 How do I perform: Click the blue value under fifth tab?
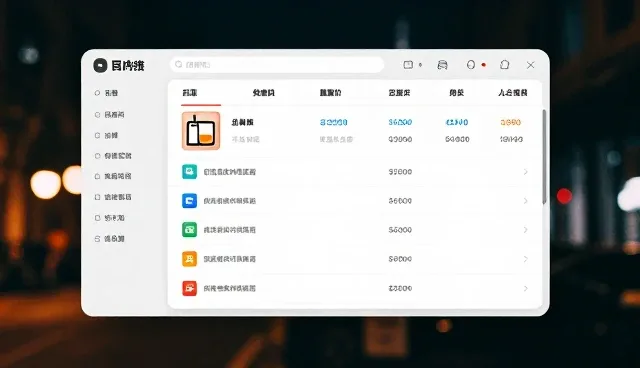click(457, 122)
